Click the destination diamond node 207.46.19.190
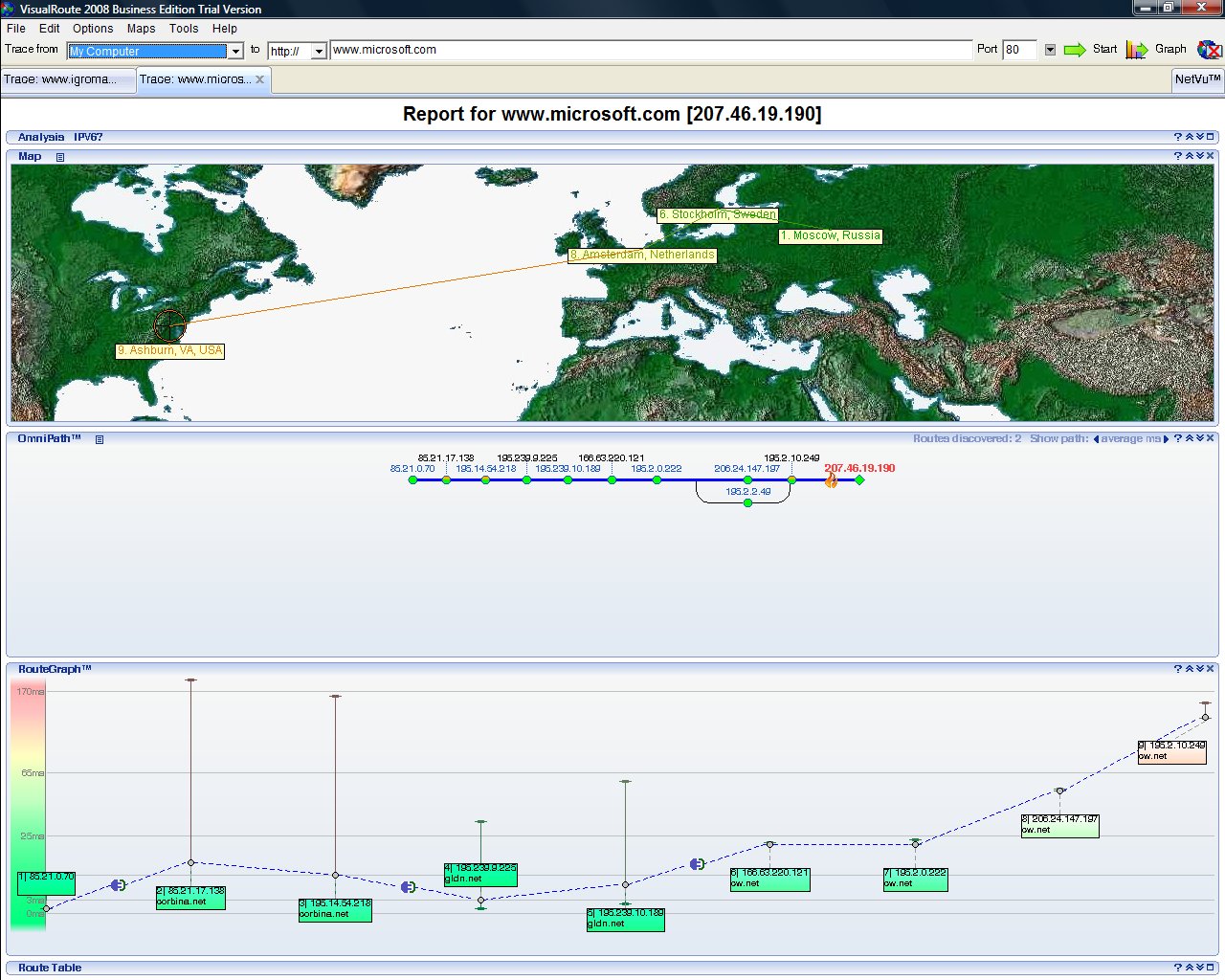 click(859, 480)
